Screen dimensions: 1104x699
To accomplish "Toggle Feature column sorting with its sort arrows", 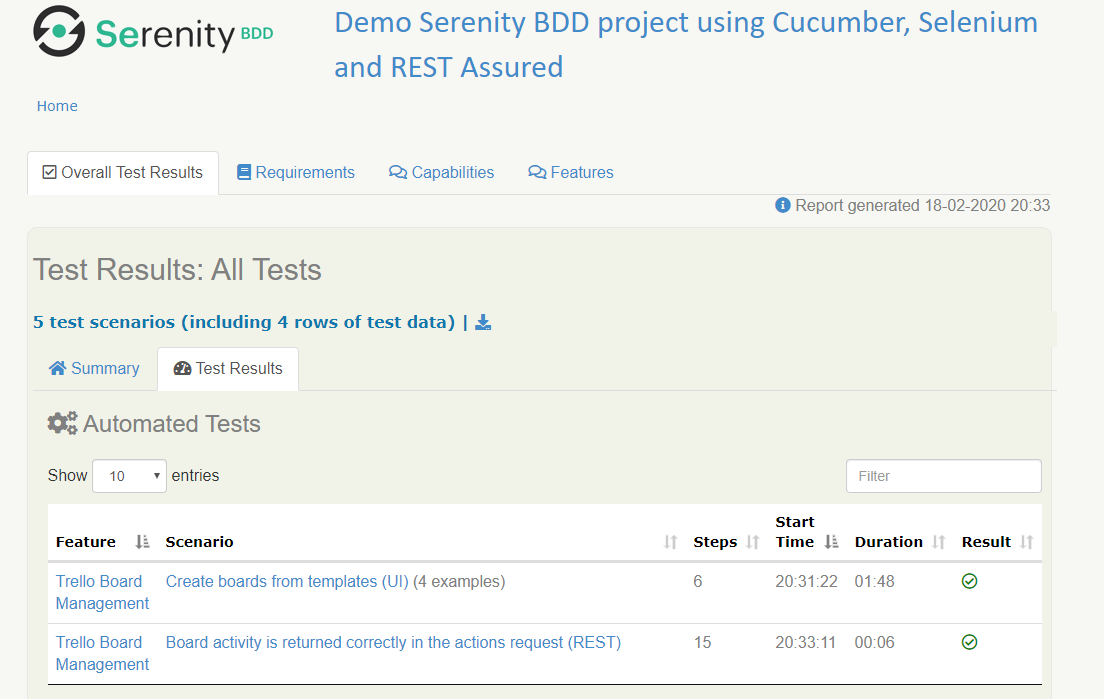I will coord(140,541).
